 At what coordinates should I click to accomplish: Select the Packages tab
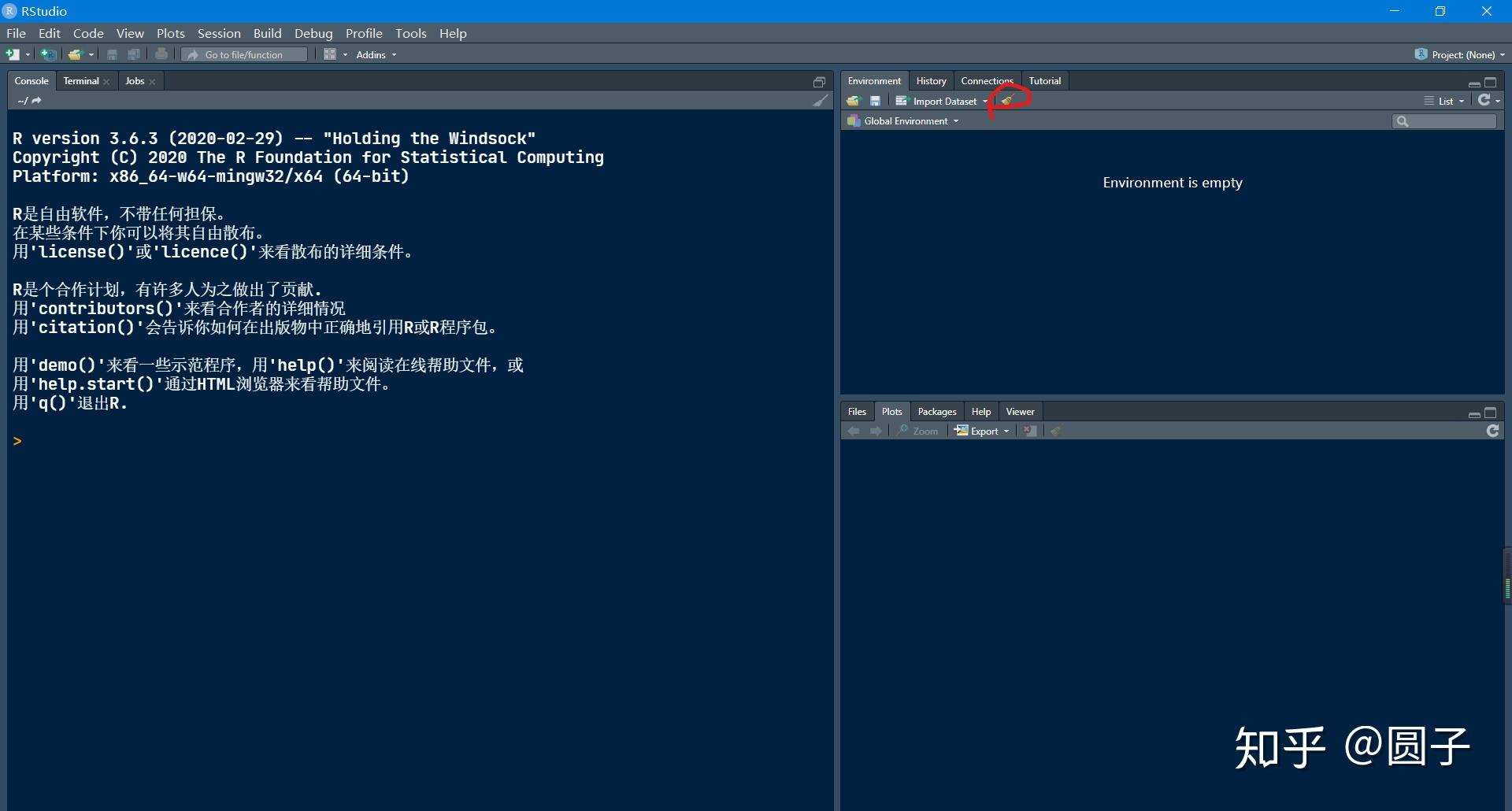click(x=936, y=411)
